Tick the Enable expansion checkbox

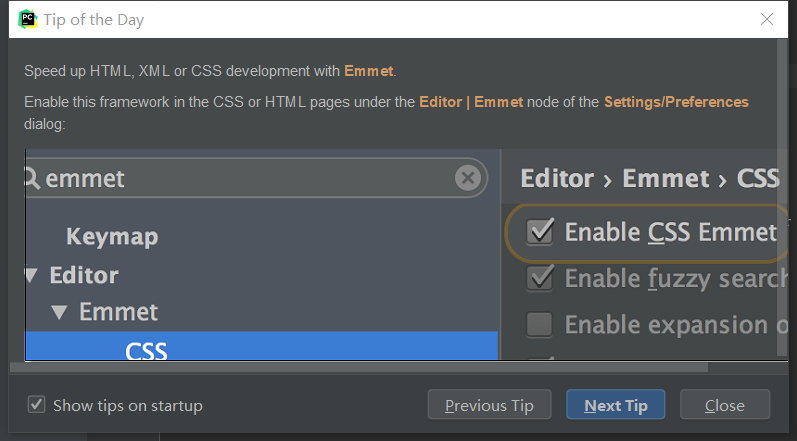point(541,324)
